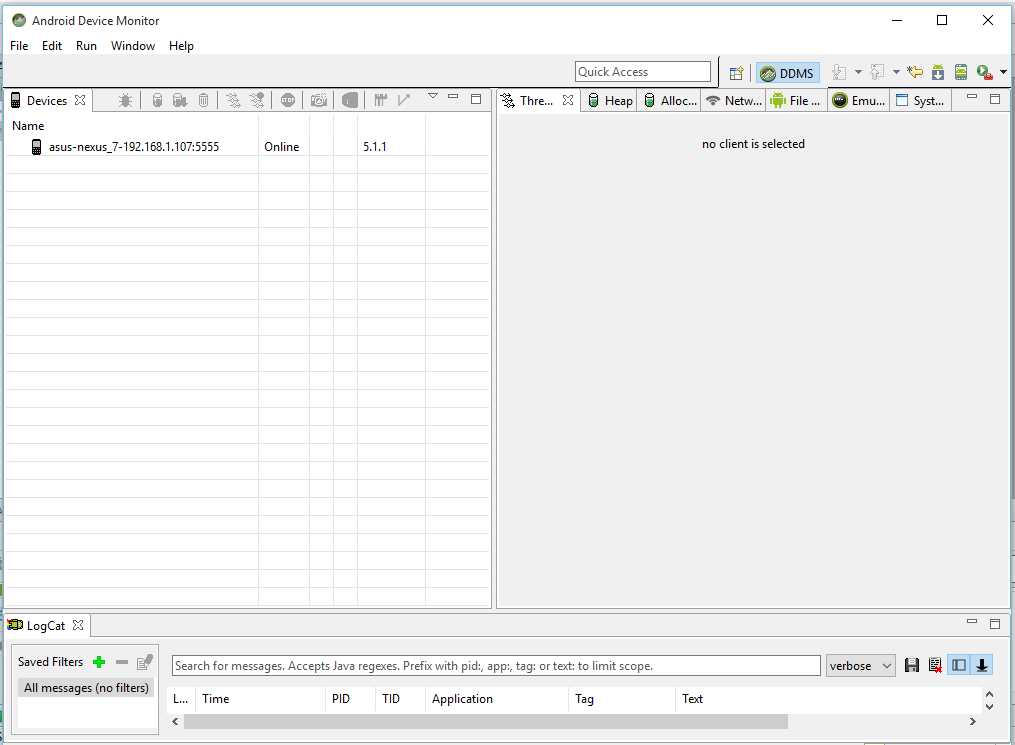Maximize the Threads panel group
1015x745 pixels.
tap(995, 99)
